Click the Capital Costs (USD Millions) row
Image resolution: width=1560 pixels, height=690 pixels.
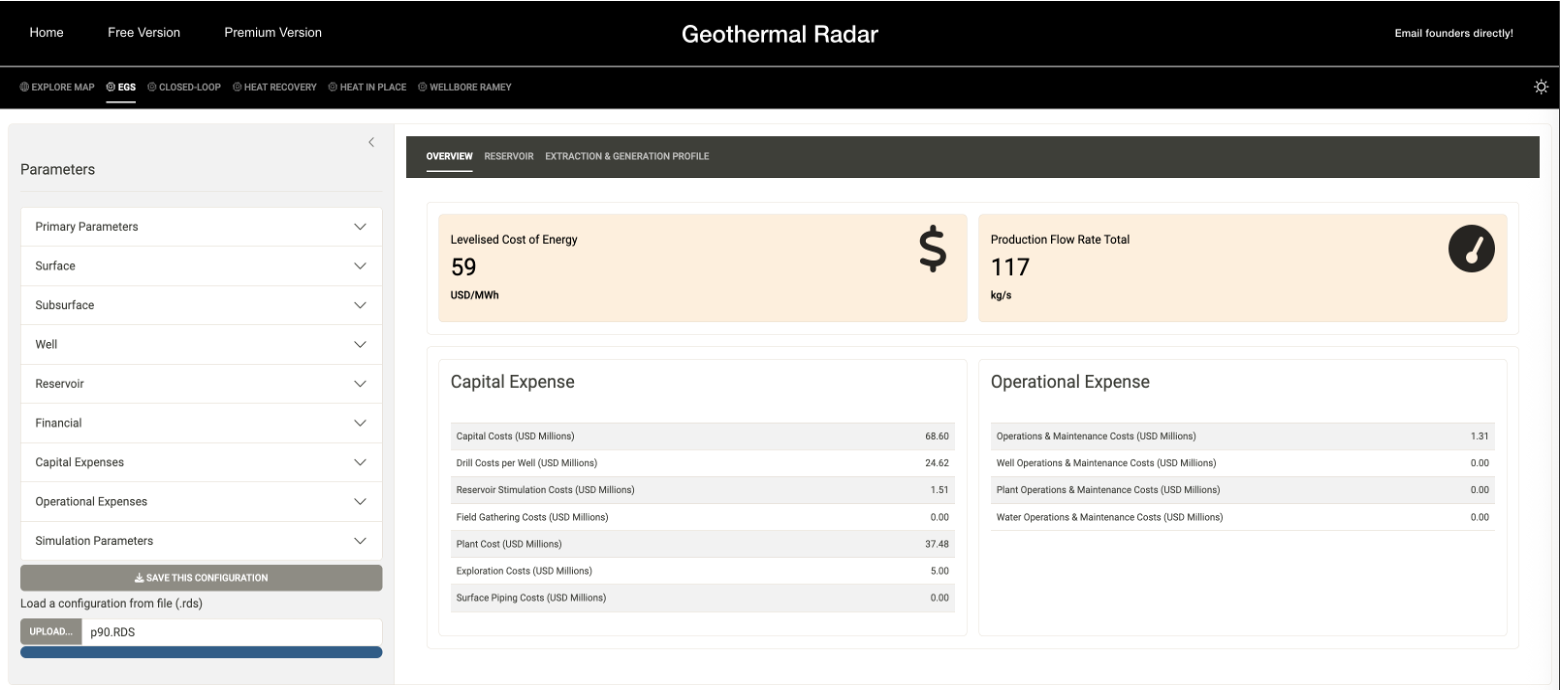coord(703,436)
